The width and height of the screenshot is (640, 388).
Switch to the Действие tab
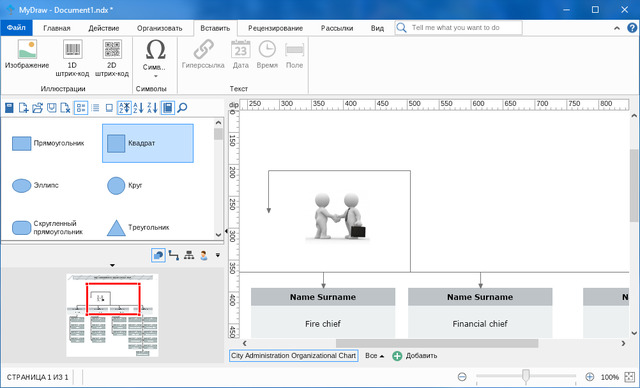[104, 28]
